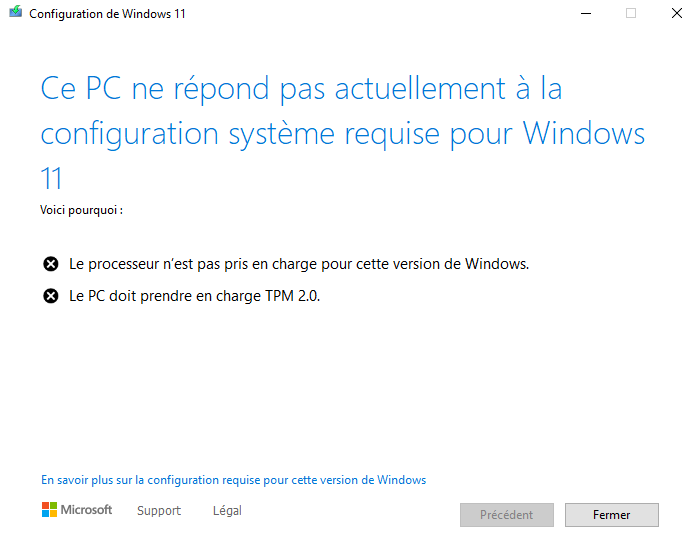The width and height of the screenshot is (700, 552).
Task: Click the error icon beside TPM 2.0 message
Action: click(51, 296)
